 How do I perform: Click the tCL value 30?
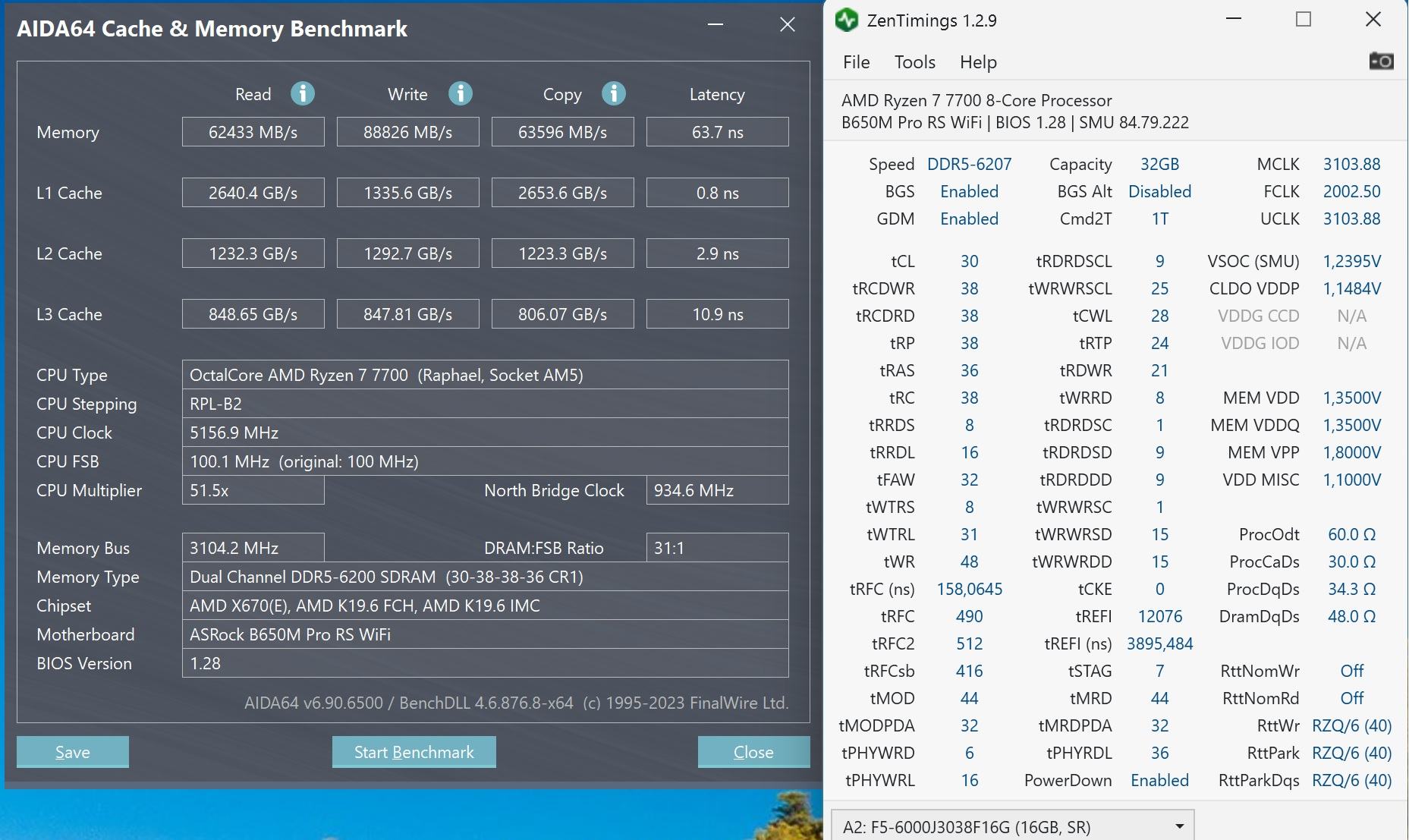coord(970,262)
